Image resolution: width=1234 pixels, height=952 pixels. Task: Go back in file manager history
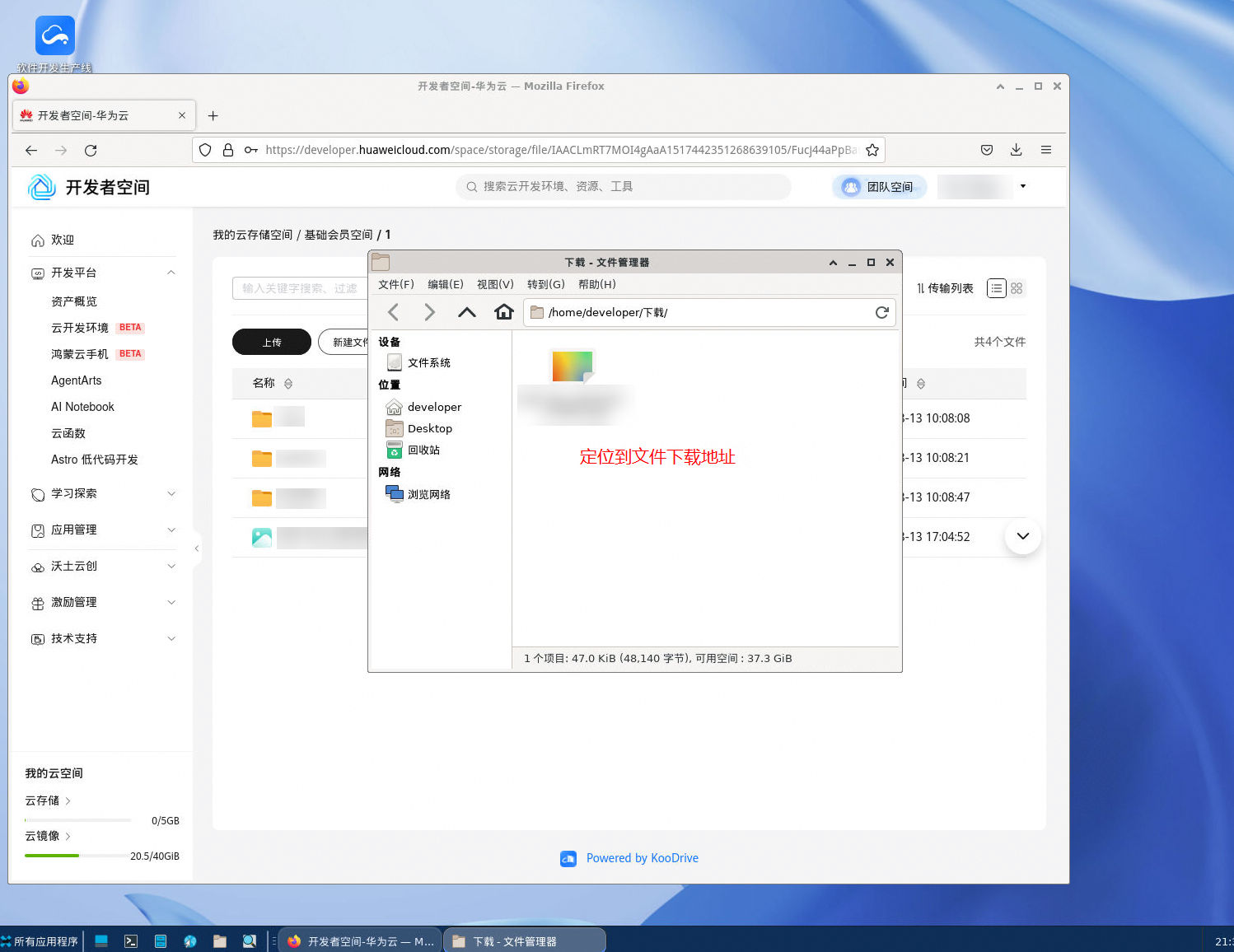pos(393,312)
